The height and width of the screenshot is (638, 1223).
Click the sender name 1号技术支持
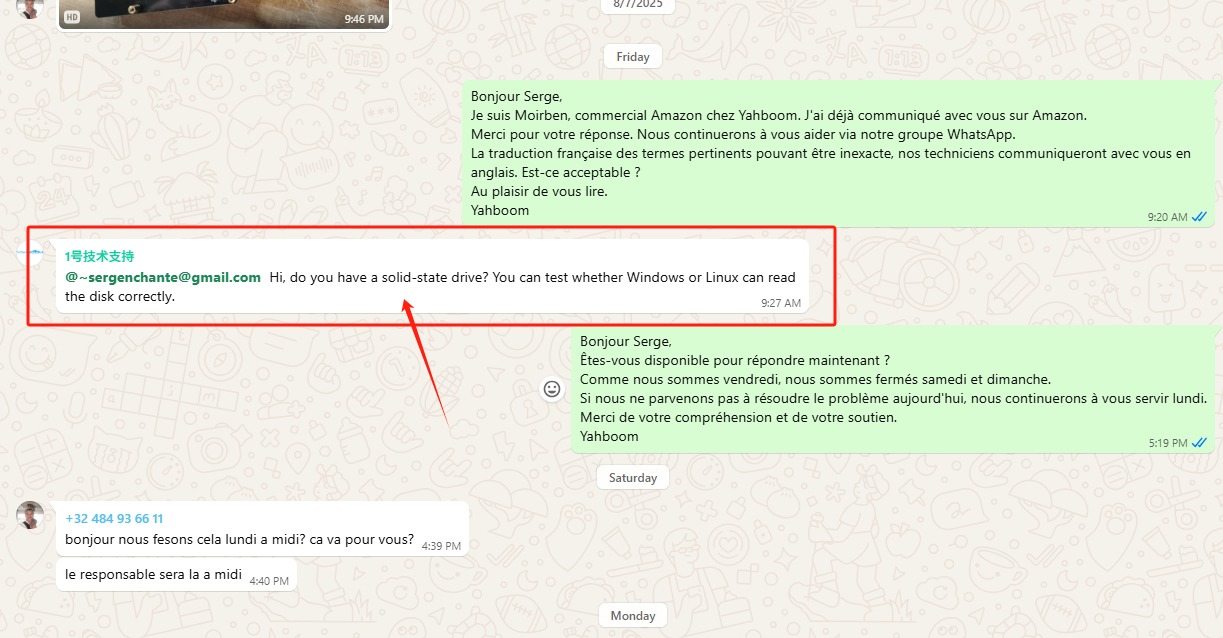[99, 257]
